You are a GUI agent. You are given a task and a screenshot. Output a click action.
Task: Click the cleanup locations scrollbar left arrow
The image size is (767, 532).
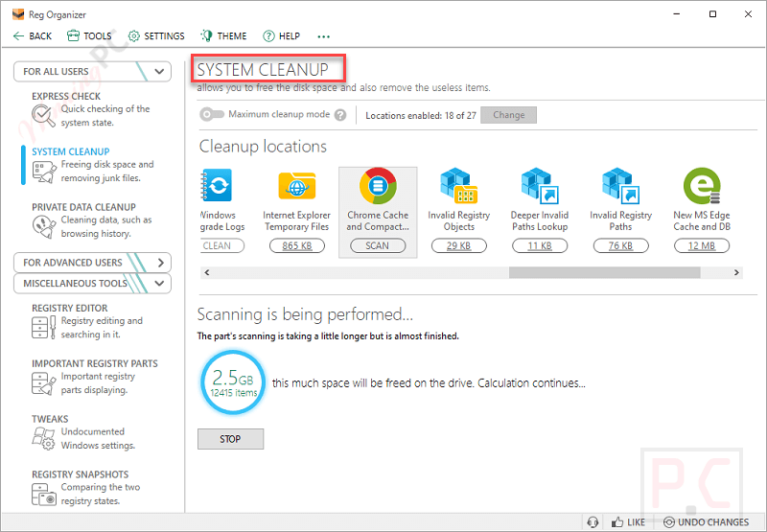pyautogui.click(x=207, y=272)
